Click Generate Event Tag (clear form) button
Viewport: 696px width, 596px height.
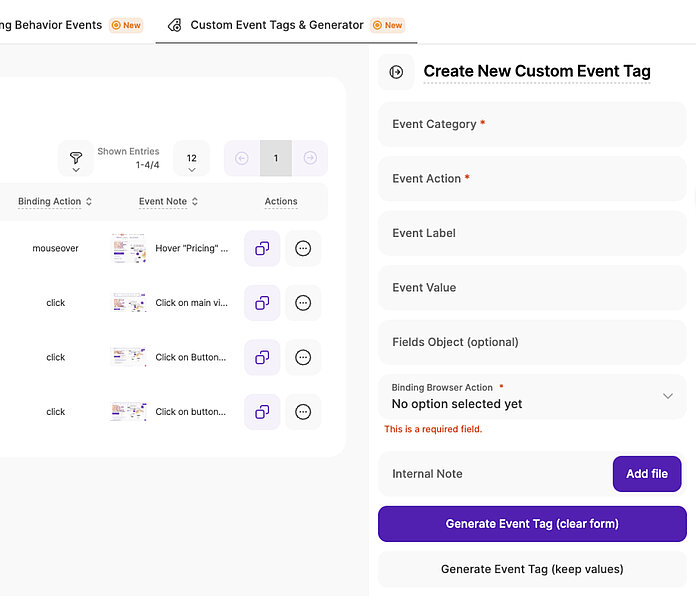pos(532,524)
